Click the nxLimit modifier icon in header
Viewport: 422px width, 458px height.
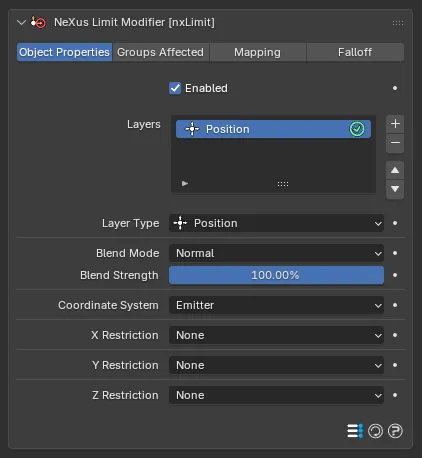tap(38, 23)
